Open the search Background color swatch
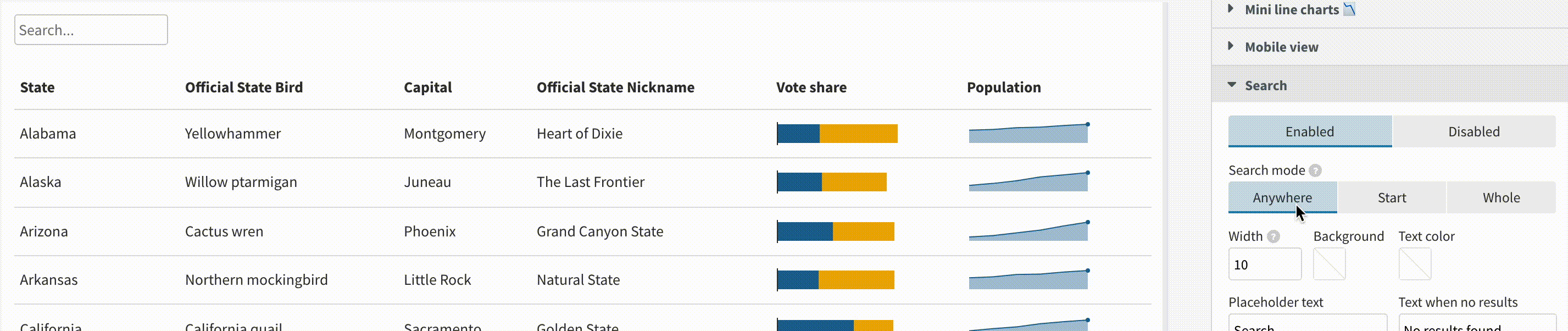 [x=1330, y=264]
